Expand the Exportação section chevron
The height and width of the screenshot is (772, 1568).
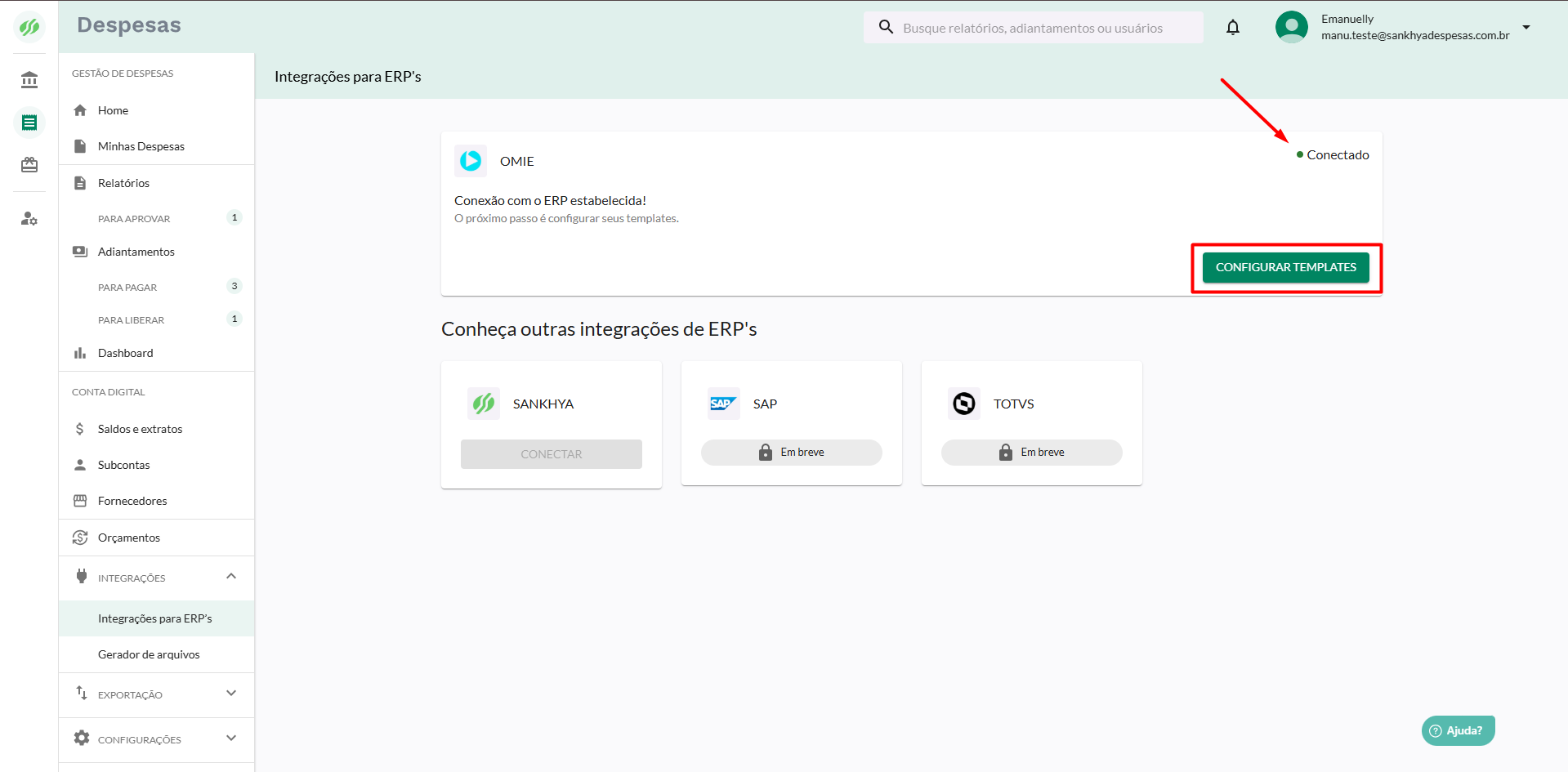coord(231,694)
